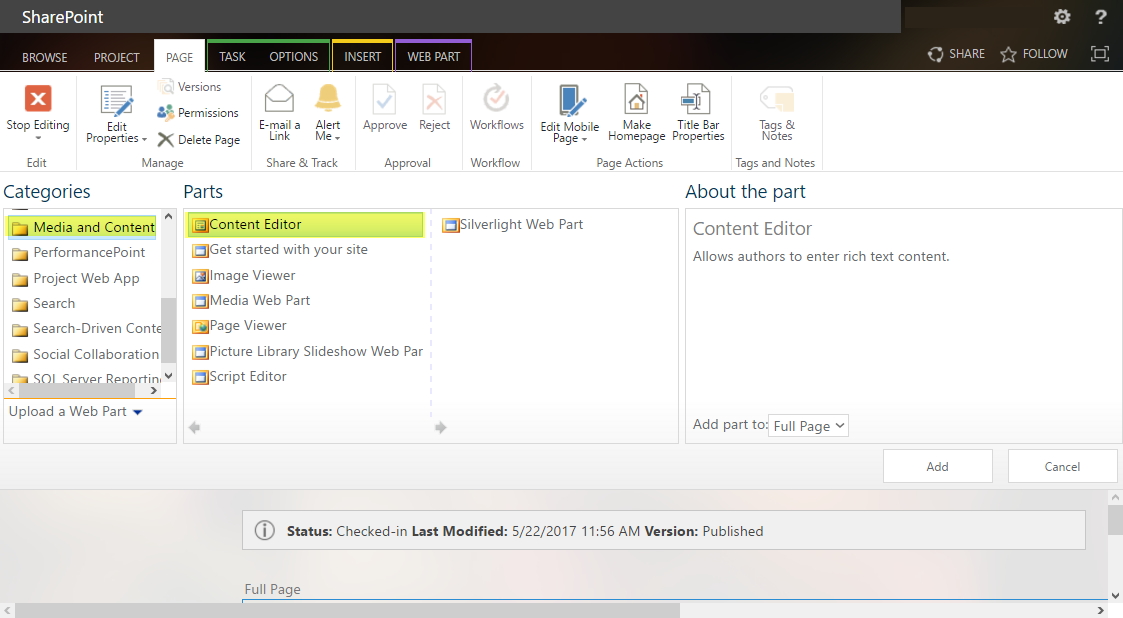This screenshot has height=618, width=1123.
Task: Click the Stop Editing icon
Action: [x=38, y=99]
